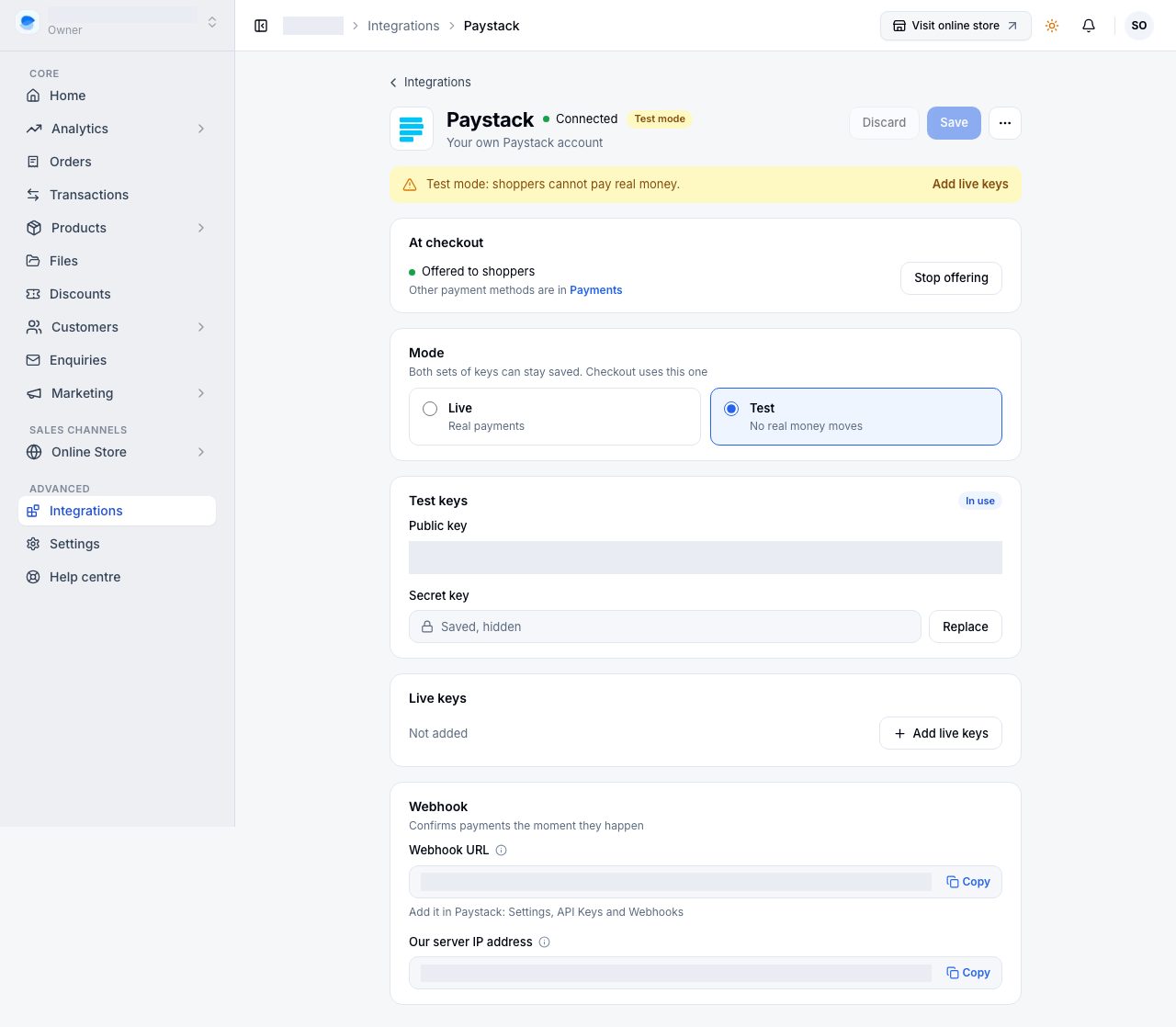The height and width of the screenshot is (1027, 1176).
Task: Select Integrations in the sidebar
Action: pyautogui.click(x=117, y=511)
